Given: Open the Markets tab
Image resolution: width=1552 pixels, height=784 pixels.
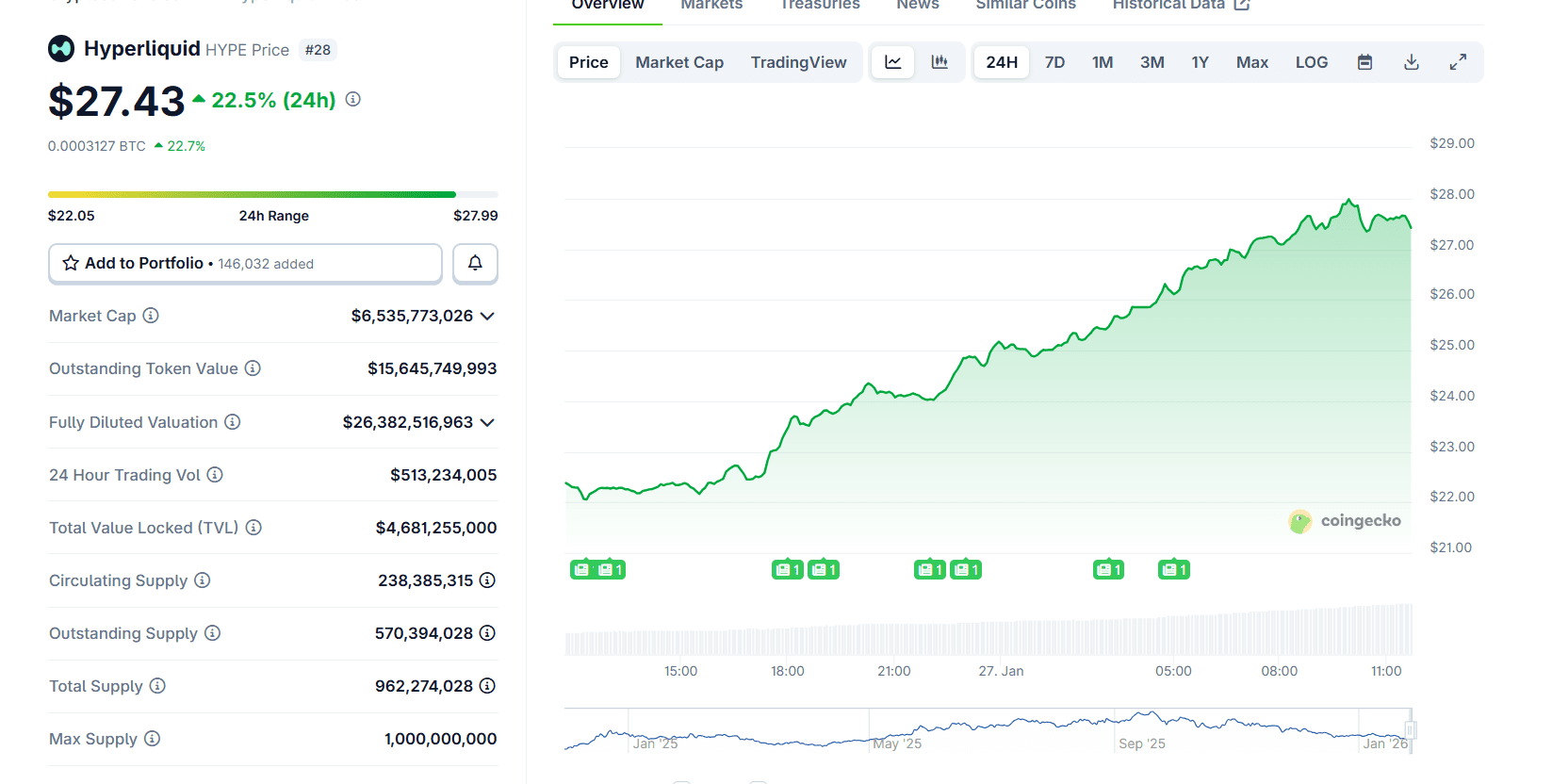Looking at the screenshot, I should (x=711, y=6).
